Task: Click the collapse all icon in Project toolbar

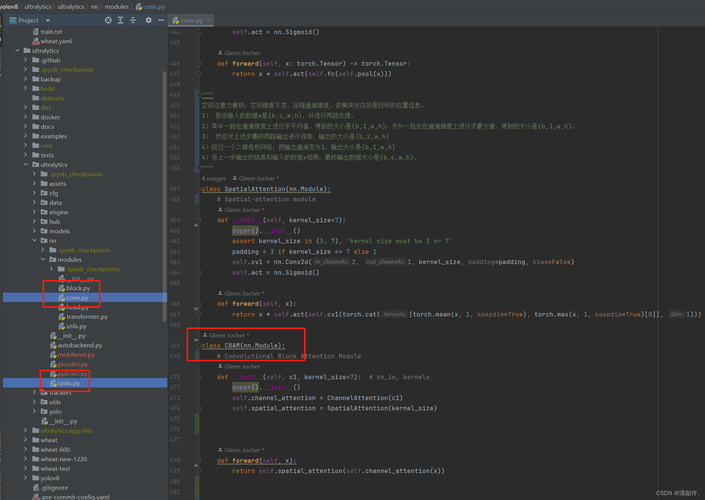Action: coord(133,20)
